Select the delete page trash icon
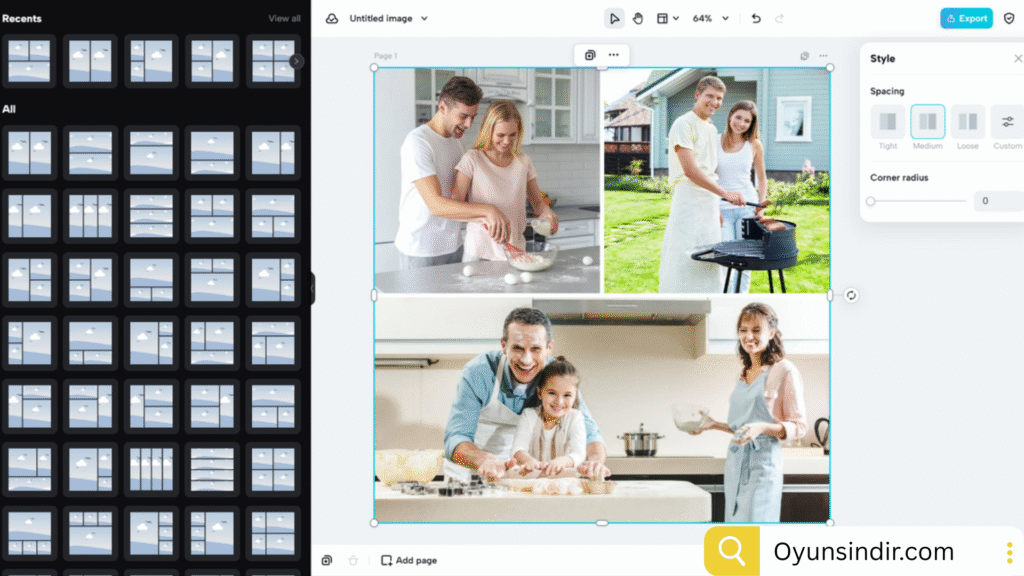1024x576 pixels. (x=352, y=561)
